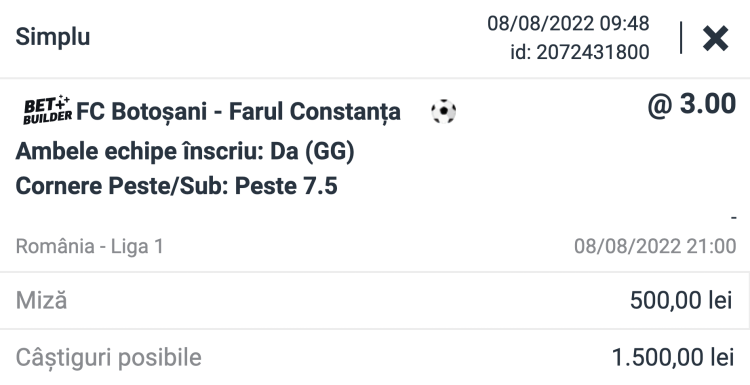750x385 pixels.
Task: Click the 500,00 lei stake amount
Action: point(681,300)
